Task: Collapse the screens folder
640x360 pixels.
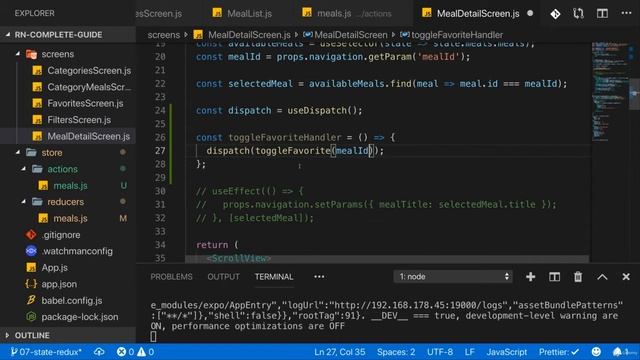Action: coord(18,54)
